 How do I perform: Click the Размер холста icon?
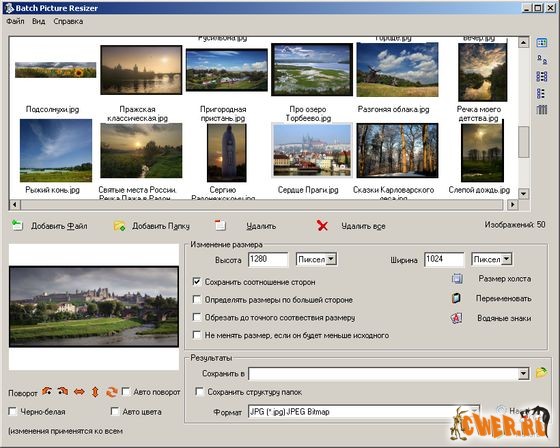[457, 279]
